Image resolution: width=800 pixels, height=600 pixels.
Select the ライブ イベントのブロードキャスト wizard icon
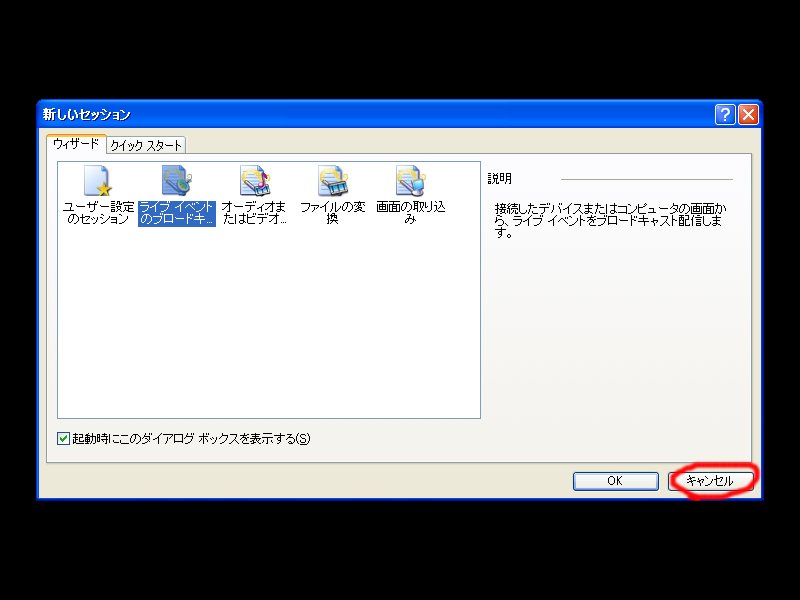click(177, 181)
